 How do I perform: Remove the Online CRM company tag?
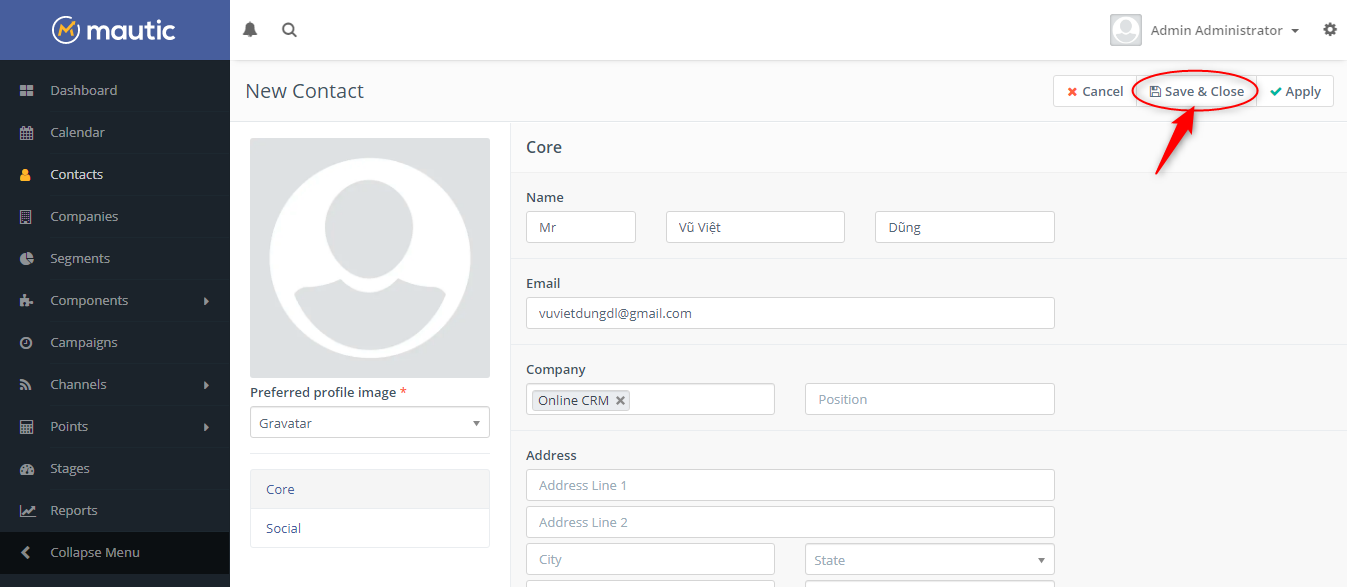(x=620, y=400)
